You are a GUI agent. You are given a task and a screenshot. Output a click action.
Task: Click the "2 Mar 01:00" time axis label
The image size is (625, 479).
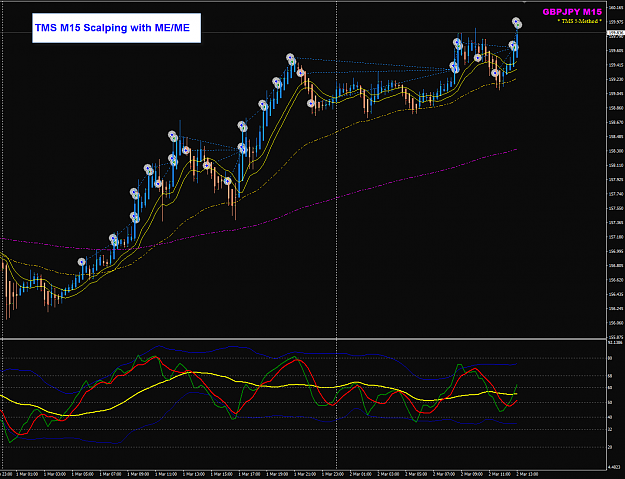362,474
